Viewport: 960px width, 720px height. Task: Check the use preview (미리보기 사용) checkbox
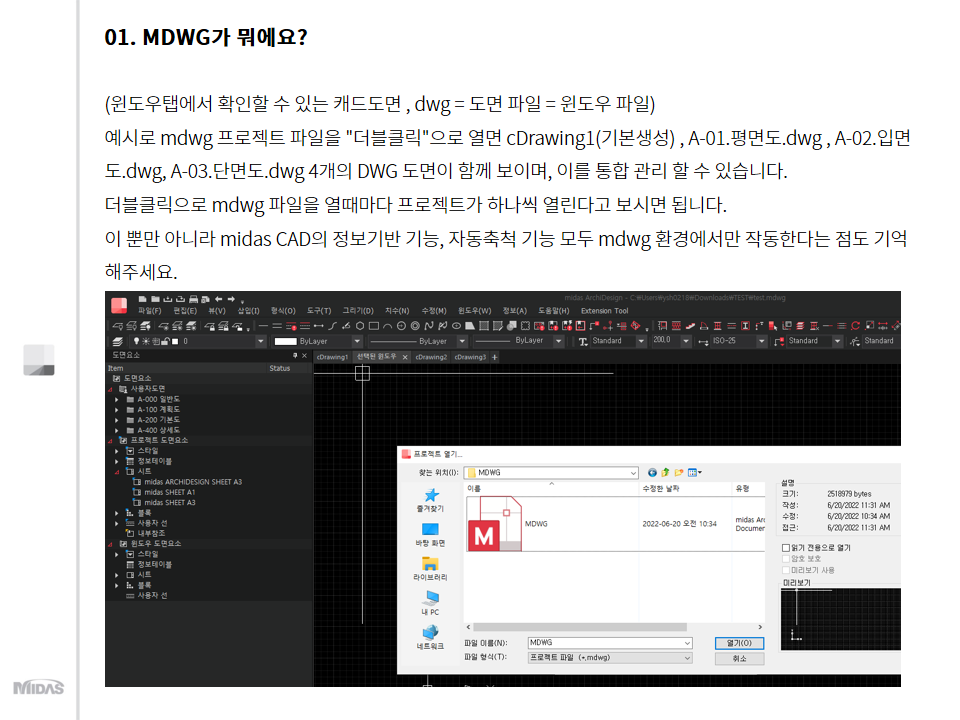(x=786, y=570)
